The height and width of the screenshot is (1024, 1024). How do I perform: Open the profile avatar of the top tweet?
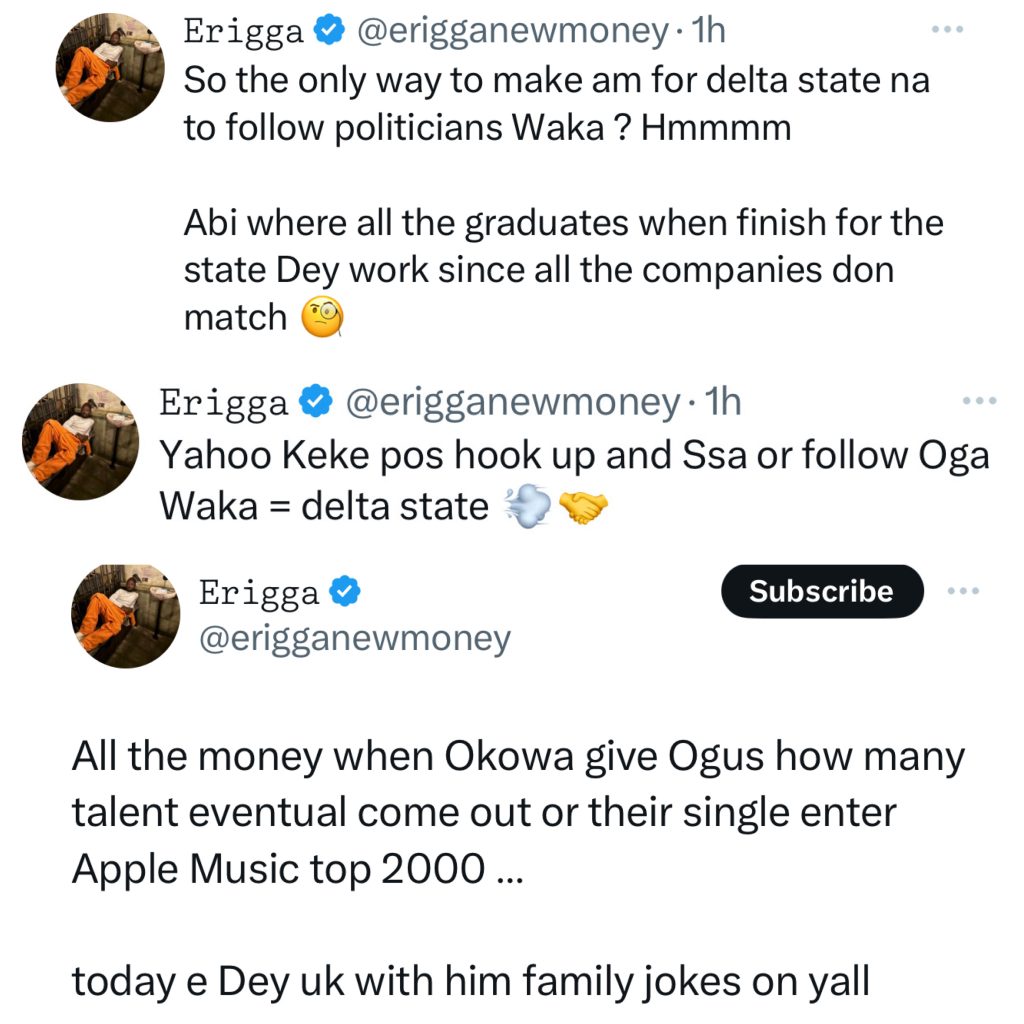[x=108, y=68]
